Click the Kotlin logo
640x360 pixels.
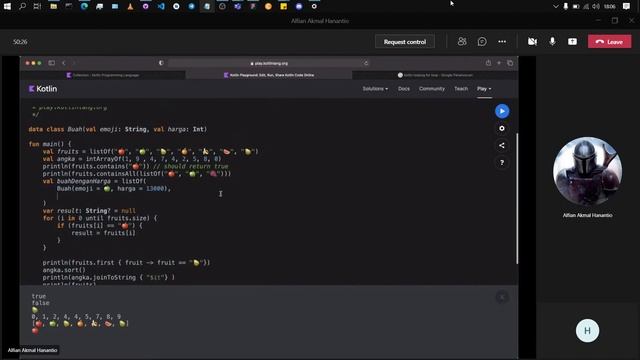pos(43,89)
